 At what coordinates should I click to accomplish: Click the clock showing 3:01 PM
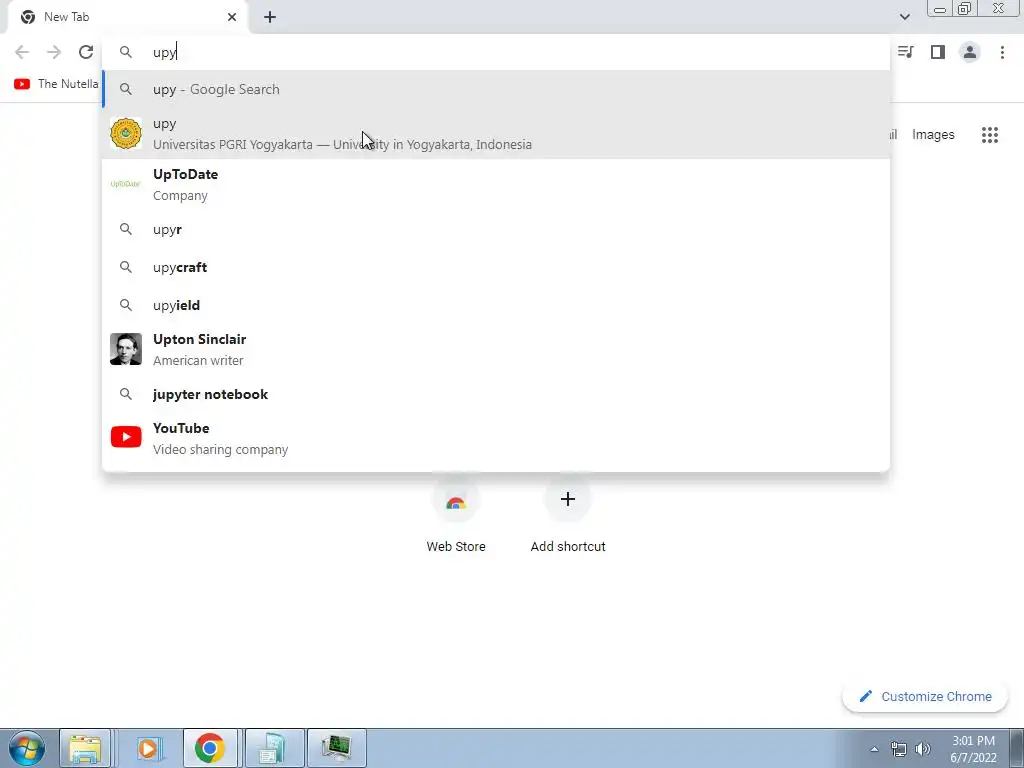973,749
